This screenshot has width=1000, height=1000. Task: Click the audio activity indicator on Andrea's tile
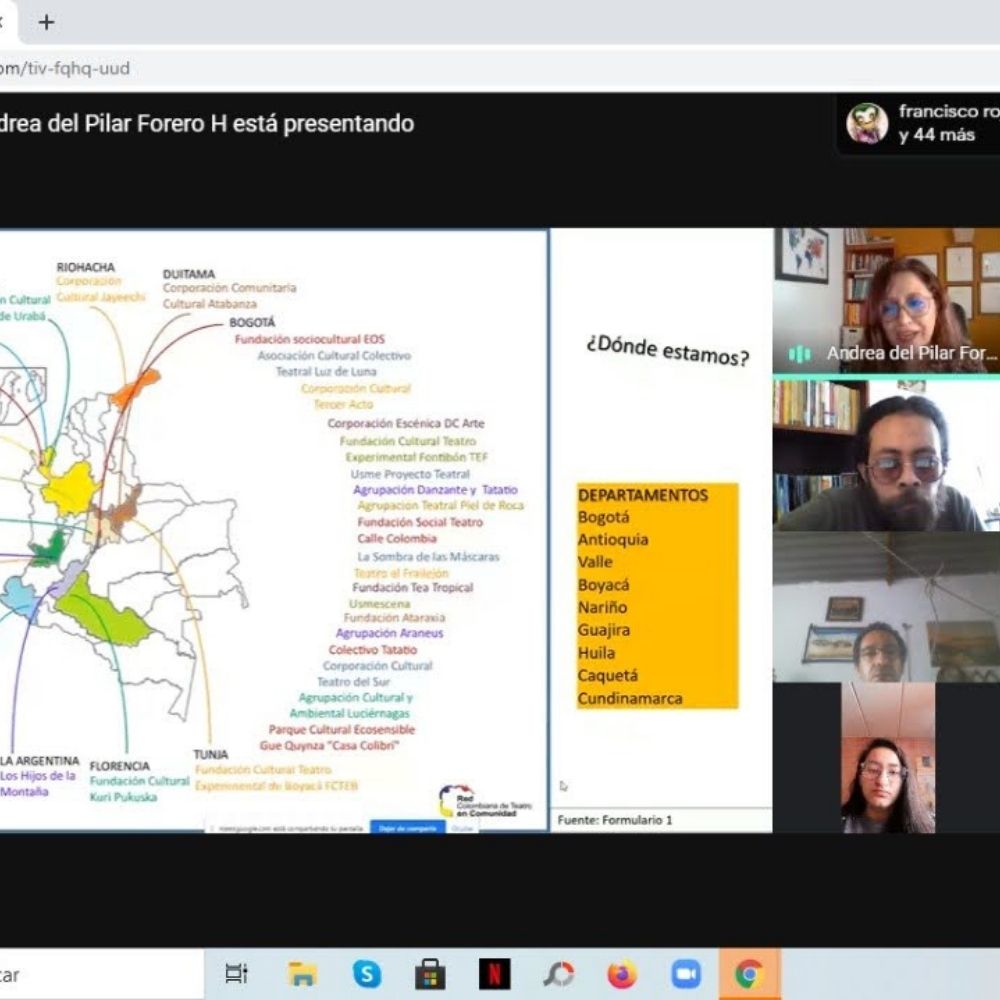pyautogui.click(x=800, y=354)
